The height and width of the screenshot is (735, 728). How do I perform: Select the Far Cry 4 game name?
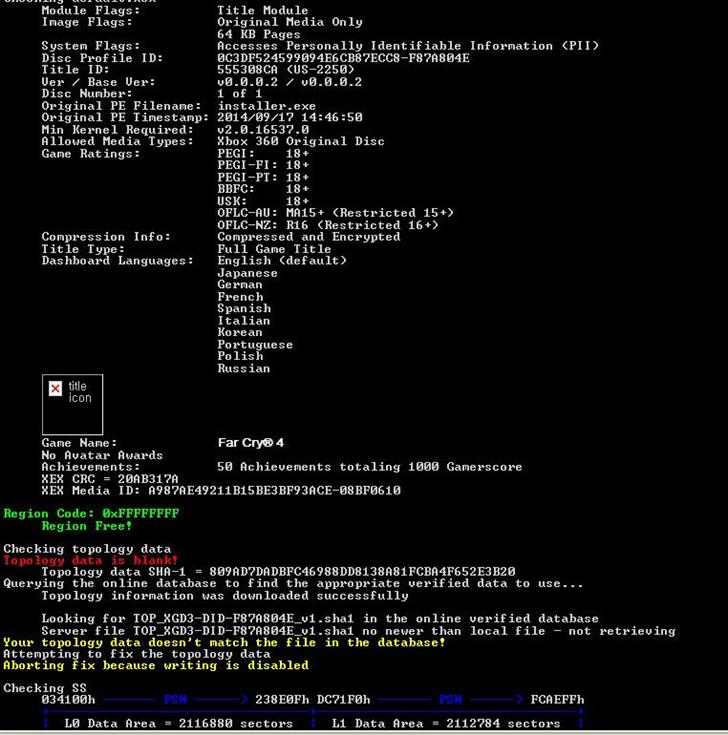pos(251,443)
